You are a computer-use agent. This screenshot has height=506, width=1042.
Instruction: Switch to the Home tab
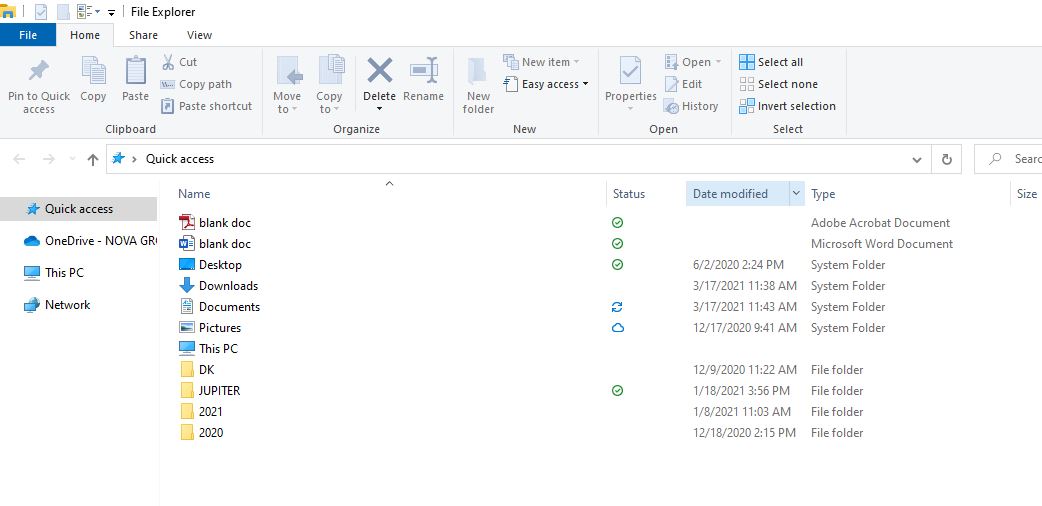coord(85,35)
